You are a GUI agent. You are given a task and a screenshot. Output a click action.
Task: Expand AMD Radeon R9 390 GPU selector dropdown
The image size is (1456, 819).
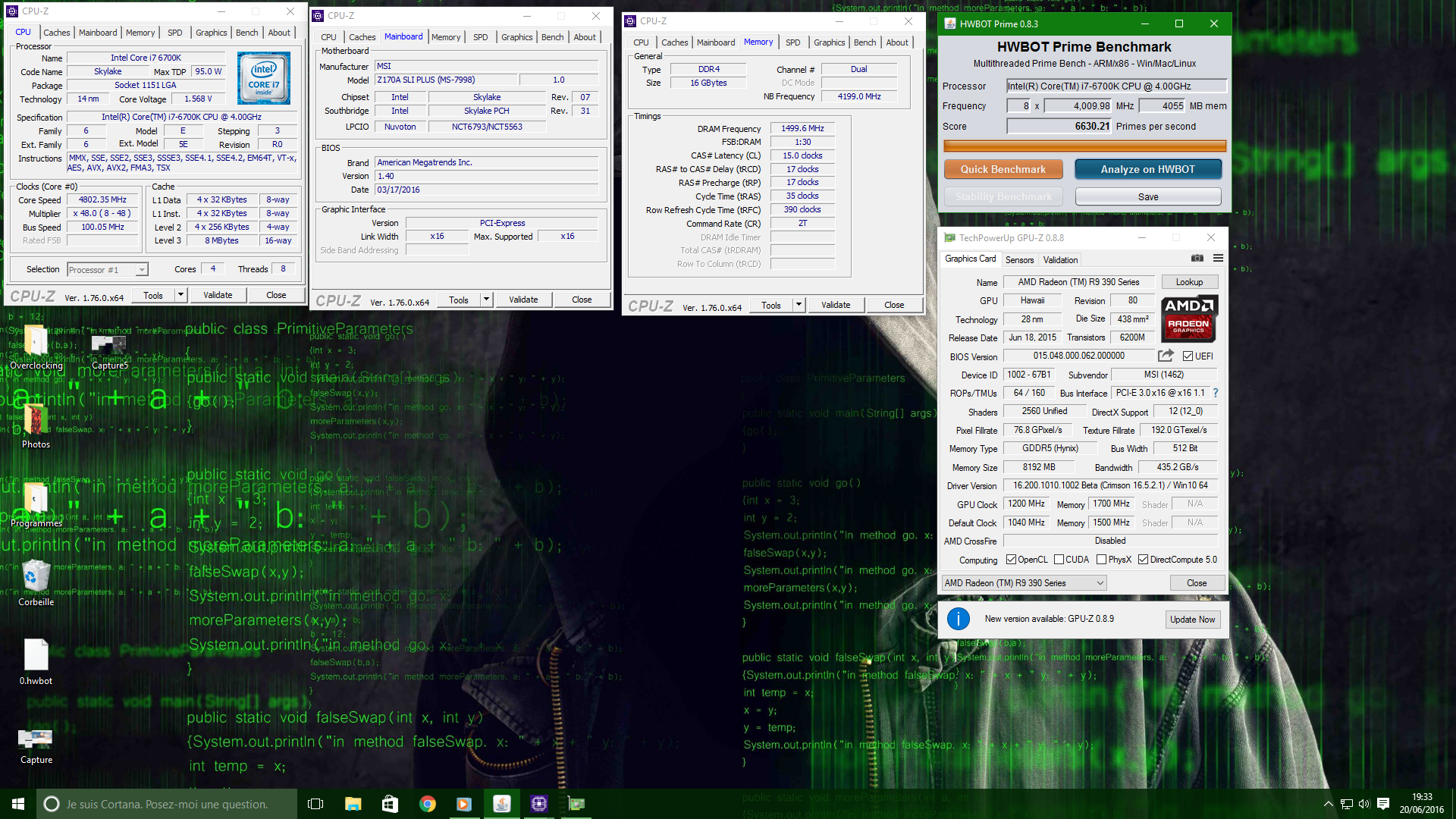click(1100, 583)
